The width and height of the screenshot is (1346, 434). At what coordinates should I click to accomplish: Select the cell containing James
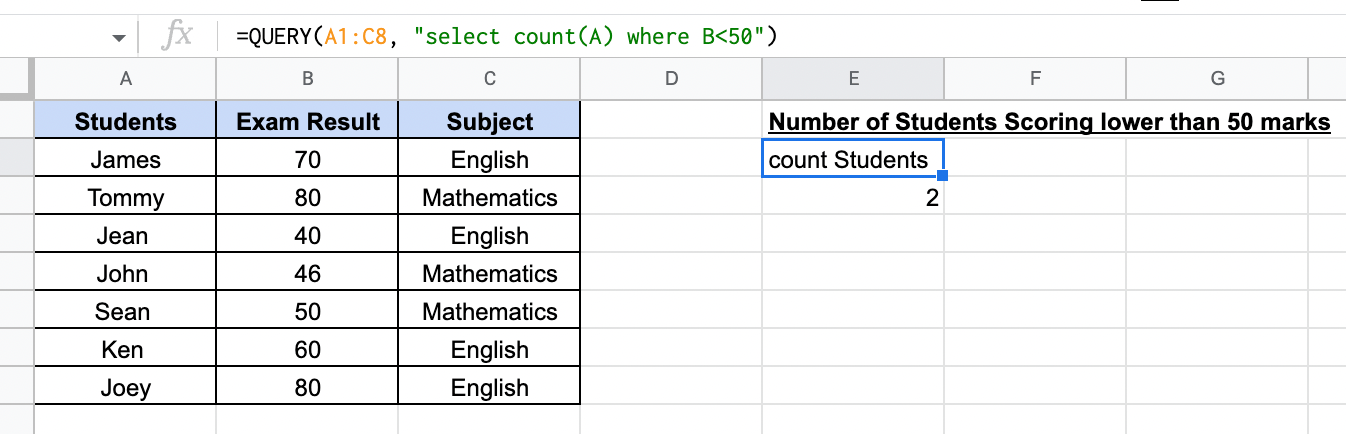pyautogui.click(x=125, y=160)
